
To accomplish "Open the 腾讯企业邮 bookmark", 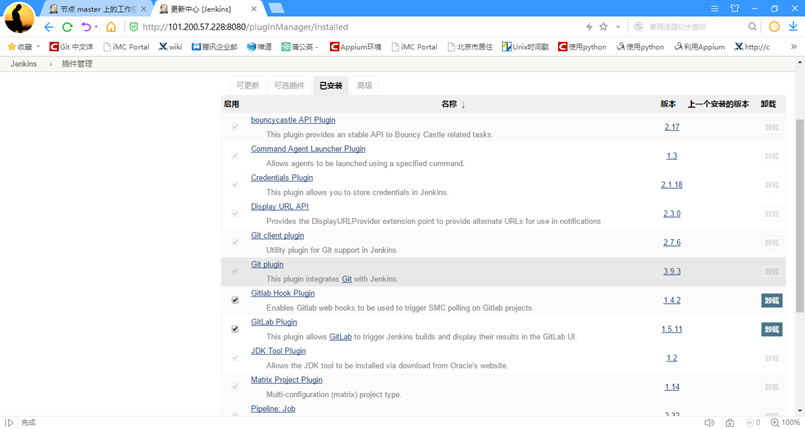I will [x=214, y=47].
